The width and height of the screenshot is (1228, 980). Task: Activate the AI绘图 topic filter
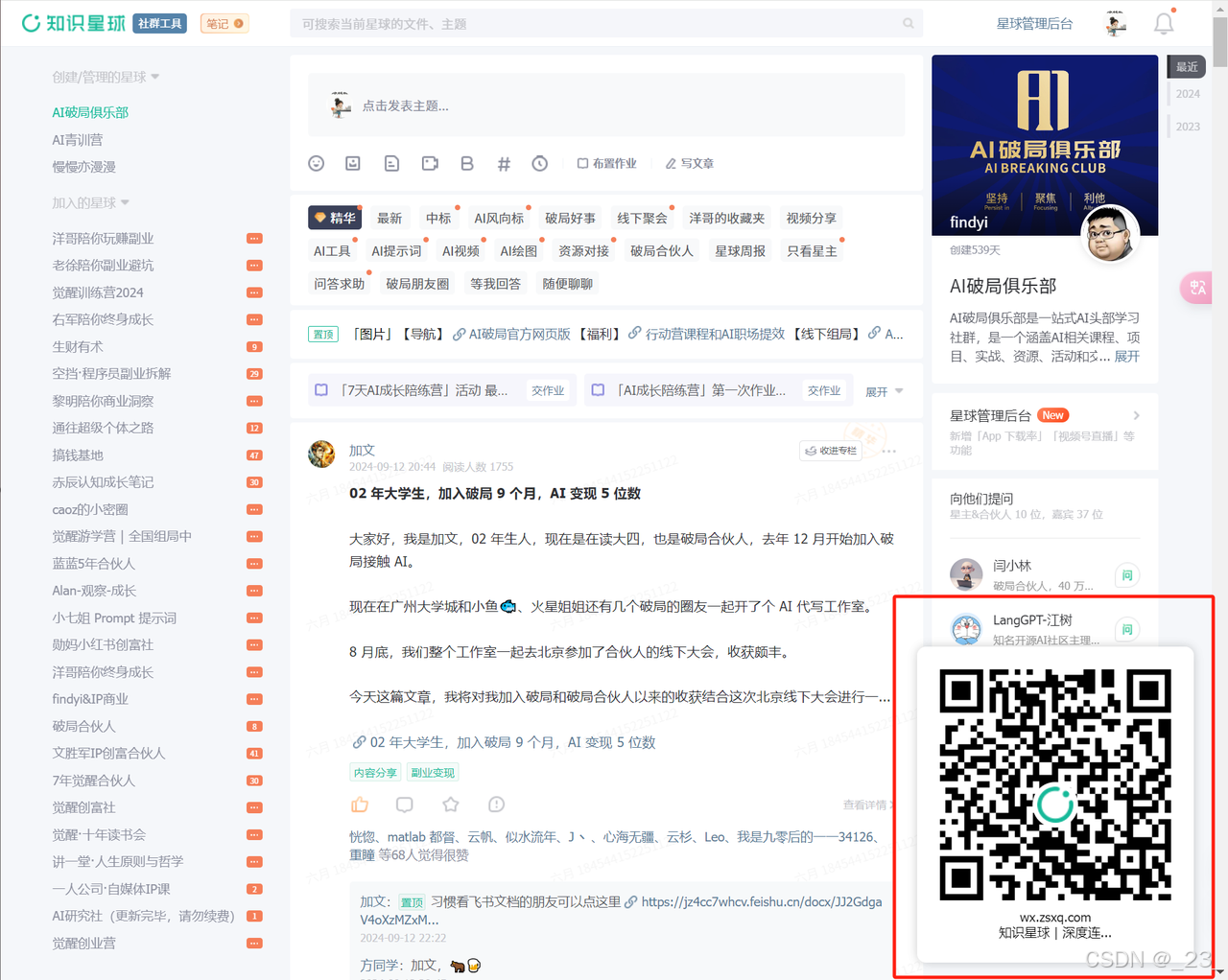click(x=517, y=250)
